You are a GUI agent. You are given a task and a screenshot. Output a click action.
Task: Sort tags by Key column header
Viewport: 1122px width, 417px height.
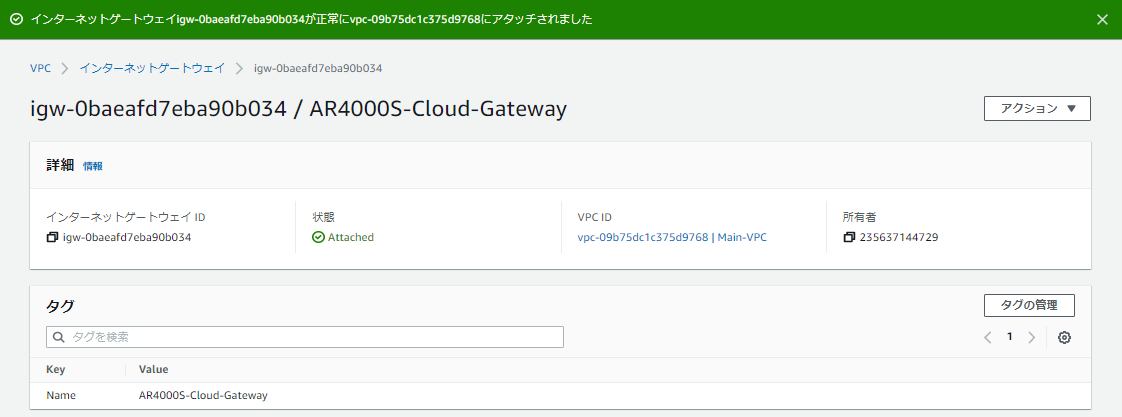tap(56, 370)
